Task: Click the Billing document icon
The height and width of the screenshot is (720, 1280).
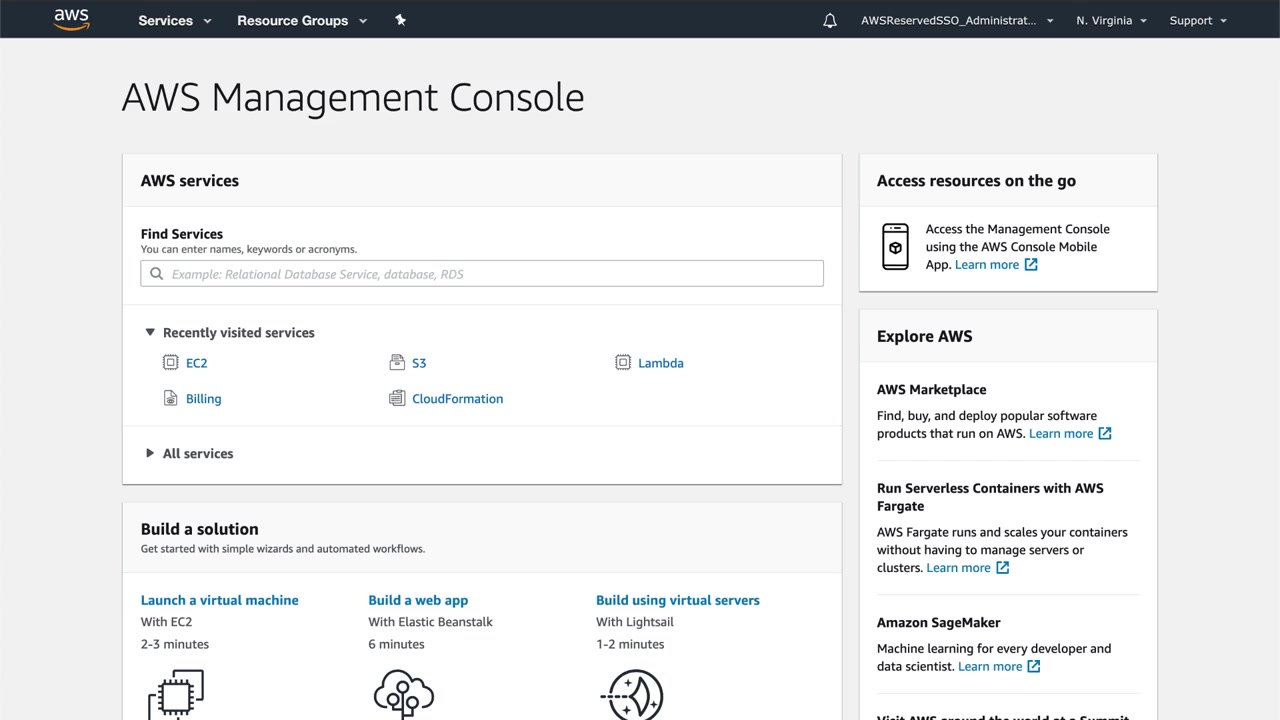Action: coord(170,398)
